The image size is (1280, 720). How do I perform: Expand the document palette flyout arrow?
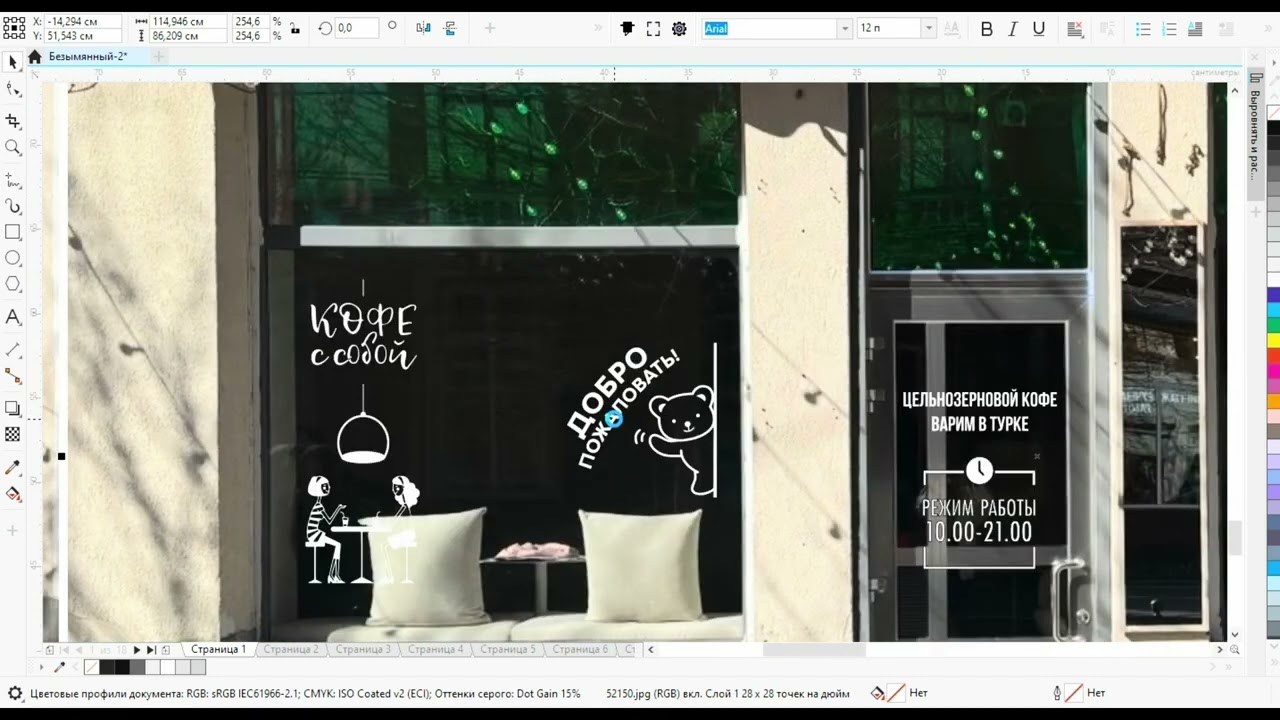41,667
